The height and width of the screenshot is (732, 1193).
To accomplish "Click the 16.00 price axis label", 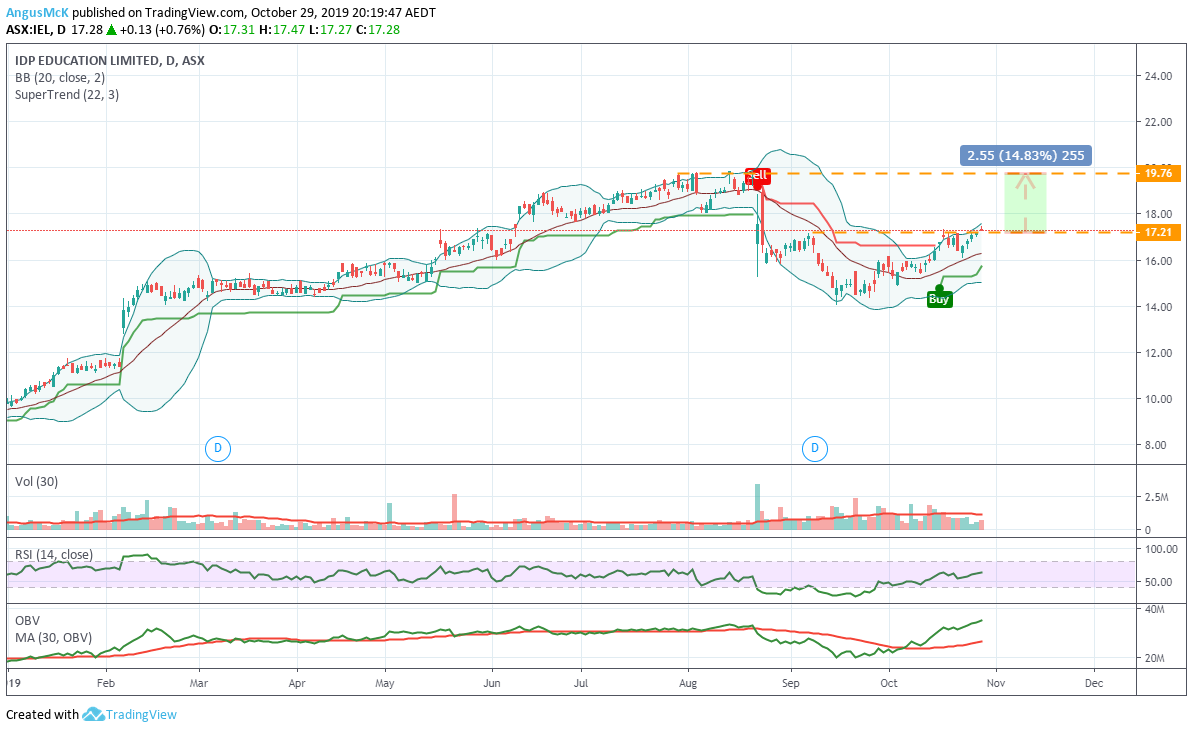I will (x=1158, y=261).
